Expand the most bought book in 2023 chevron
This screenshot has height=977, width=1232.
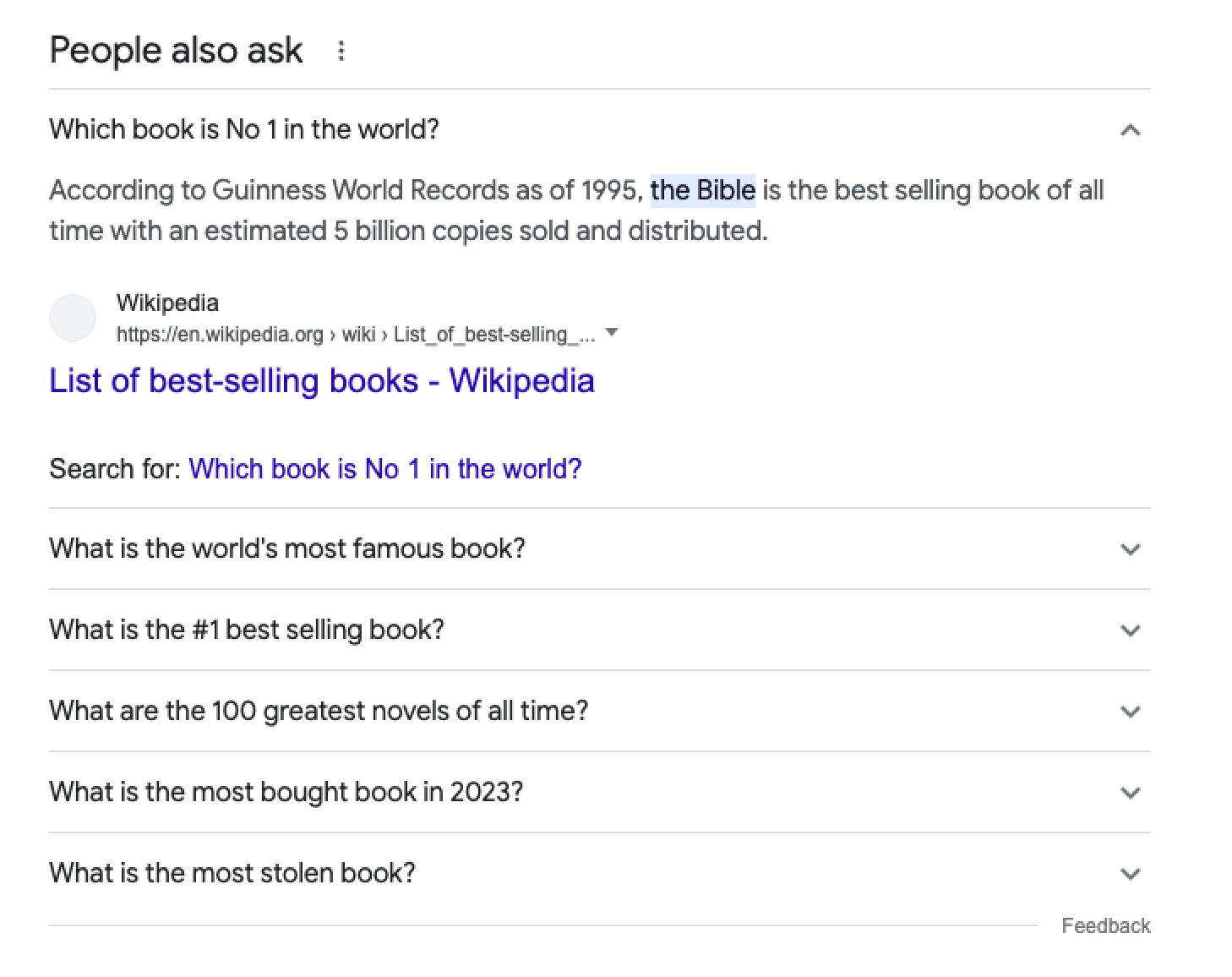tap(1130, 793)
